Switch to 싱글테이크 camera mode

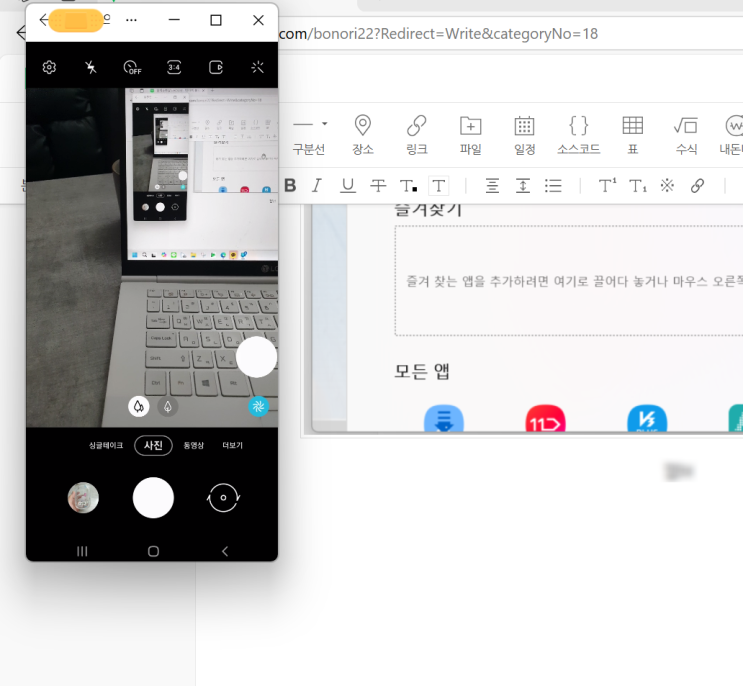(x=106, y=445)
